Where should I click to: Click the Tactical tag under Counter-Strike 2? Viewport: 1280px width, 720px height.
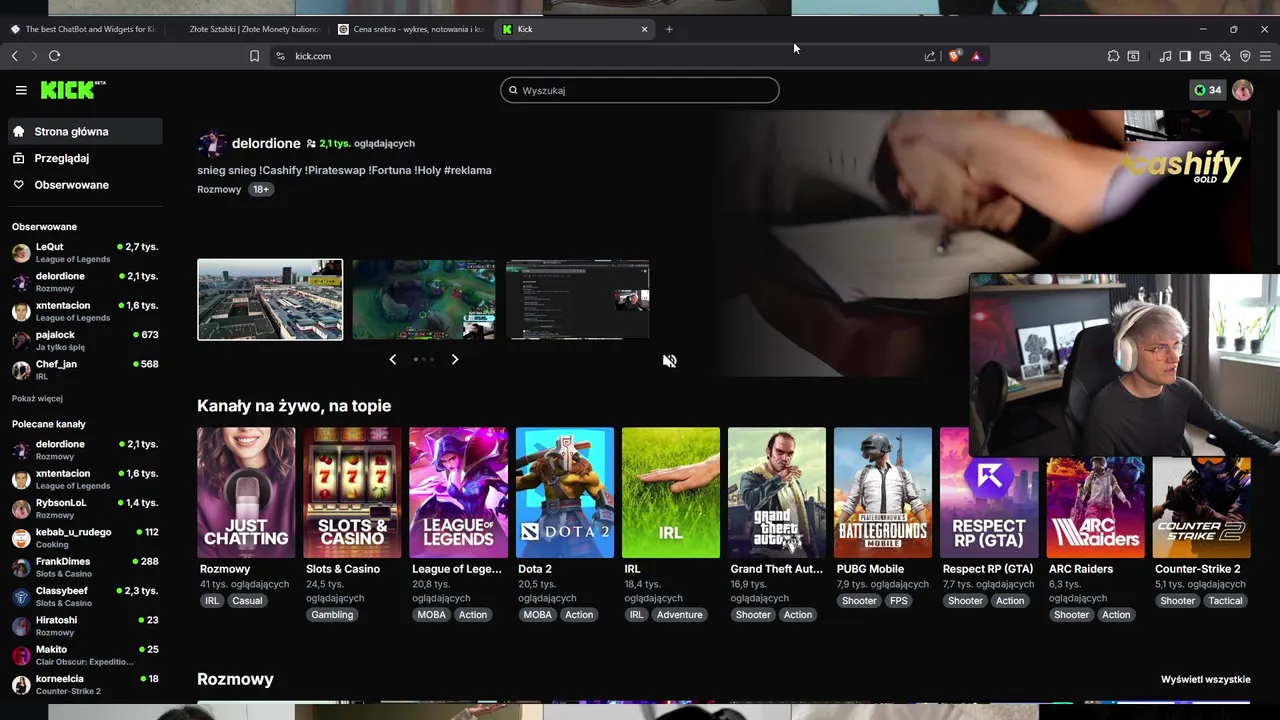click(x=1225, y=601)
